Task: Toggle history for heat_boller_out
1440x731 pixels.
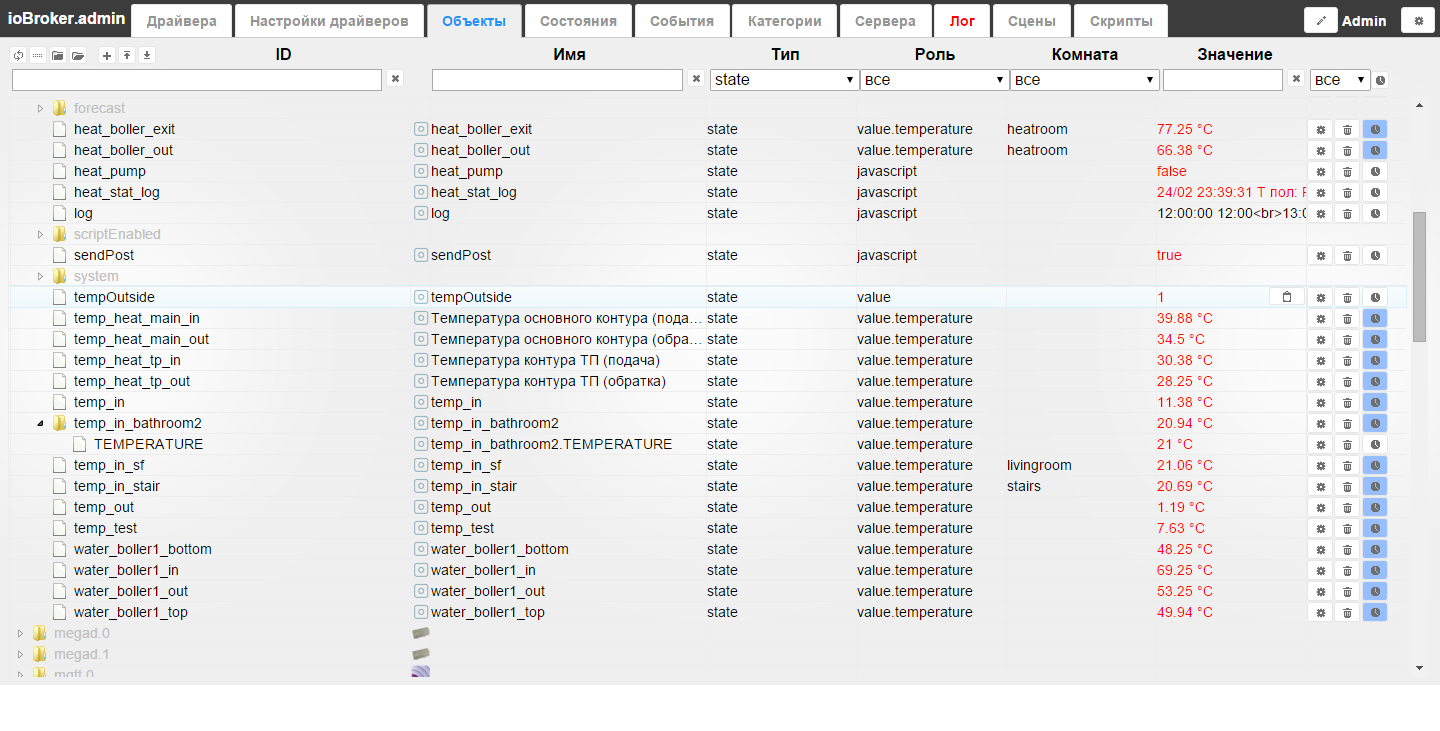Action: pos(1375,150)
